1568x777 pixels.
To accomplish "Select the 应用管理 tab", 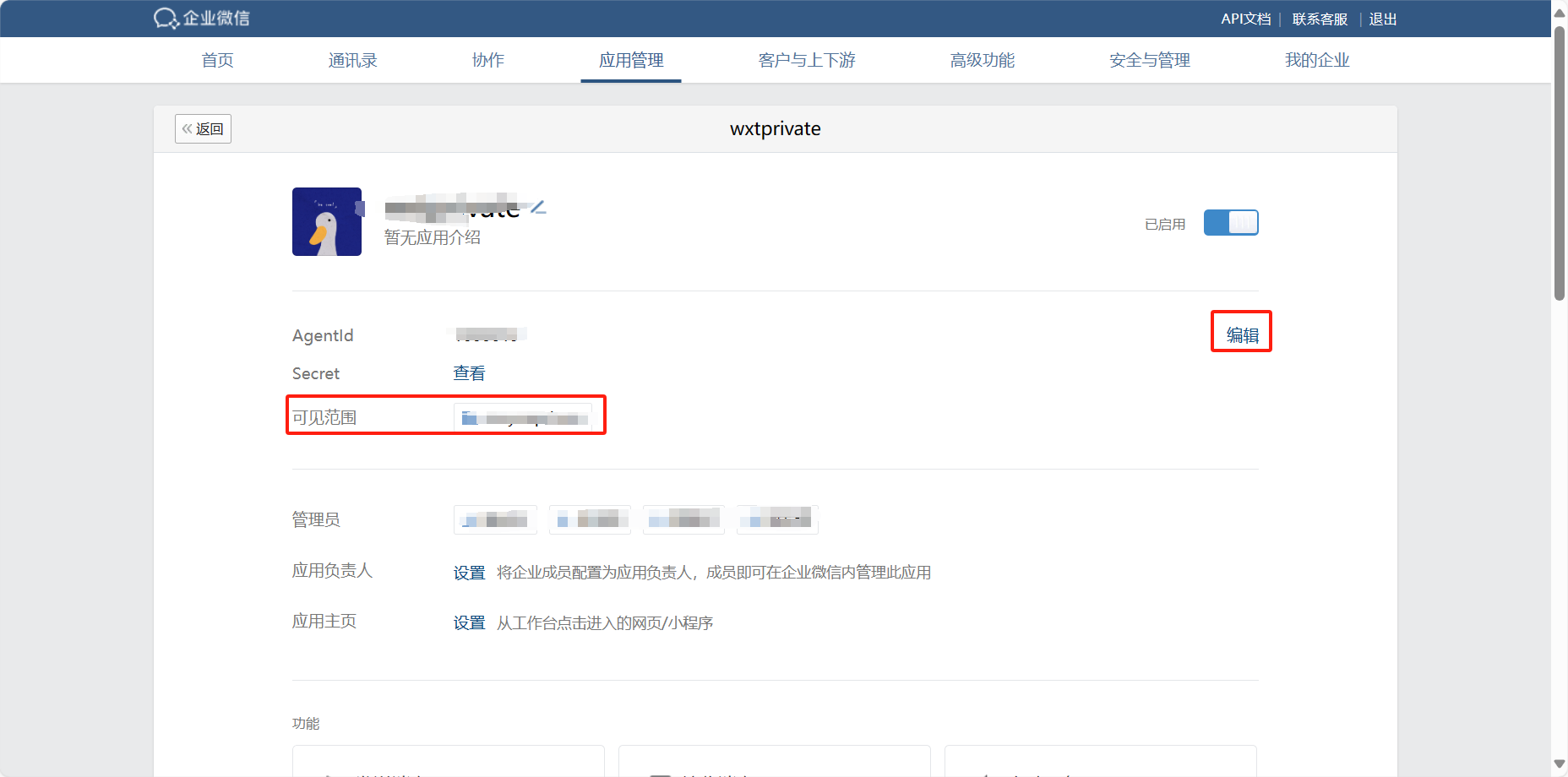I will click(631, 60).
